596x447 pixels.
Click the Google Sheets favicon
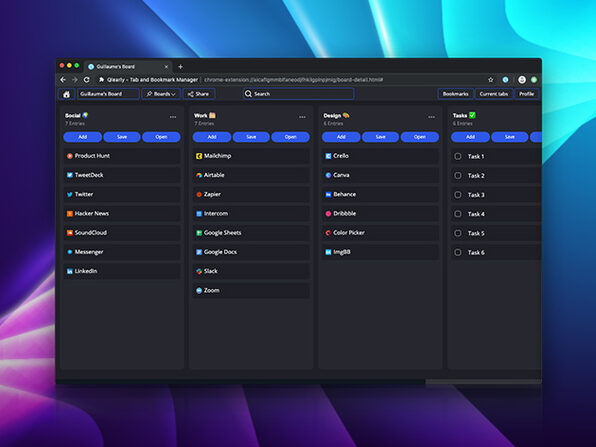tap(199, 233)
